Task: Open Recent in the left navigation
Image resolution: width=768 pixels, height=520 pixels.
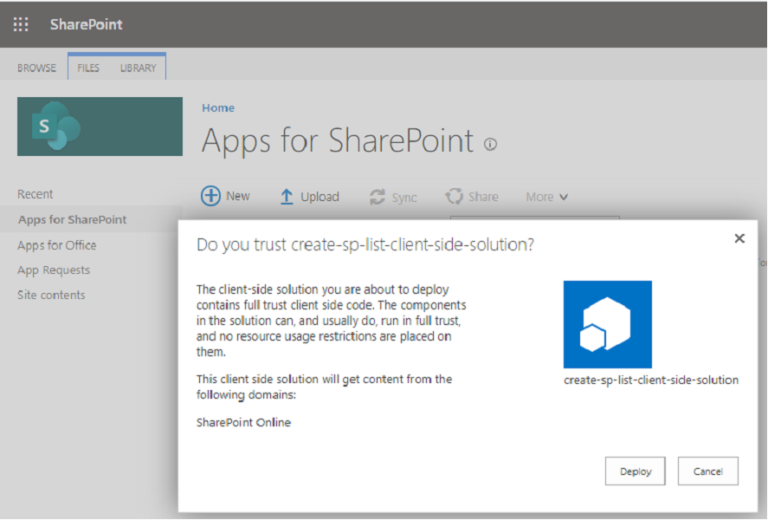Action: coord(36,194)
